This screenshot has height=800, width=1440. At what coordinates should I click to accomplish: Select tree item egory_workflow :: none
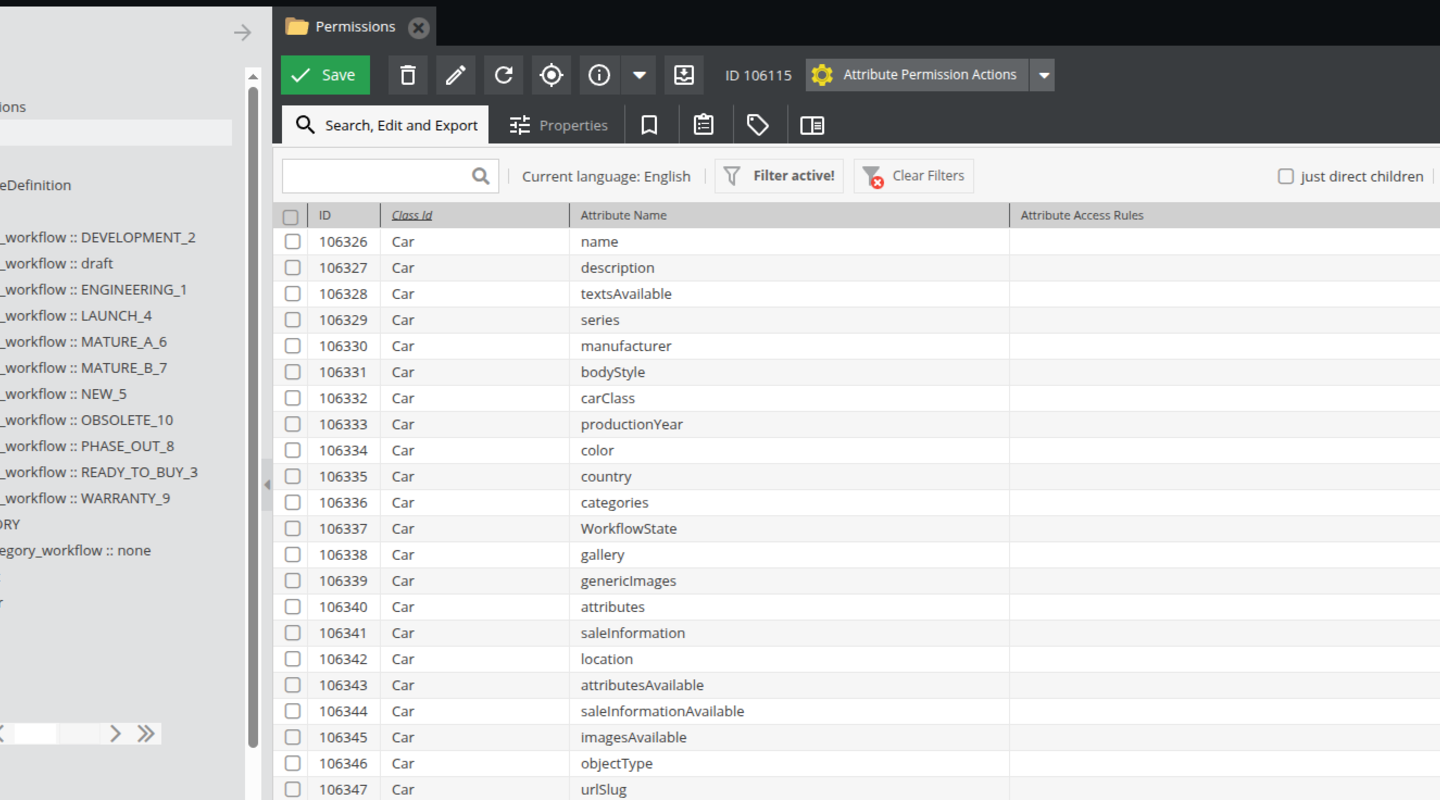coord(75,550)
